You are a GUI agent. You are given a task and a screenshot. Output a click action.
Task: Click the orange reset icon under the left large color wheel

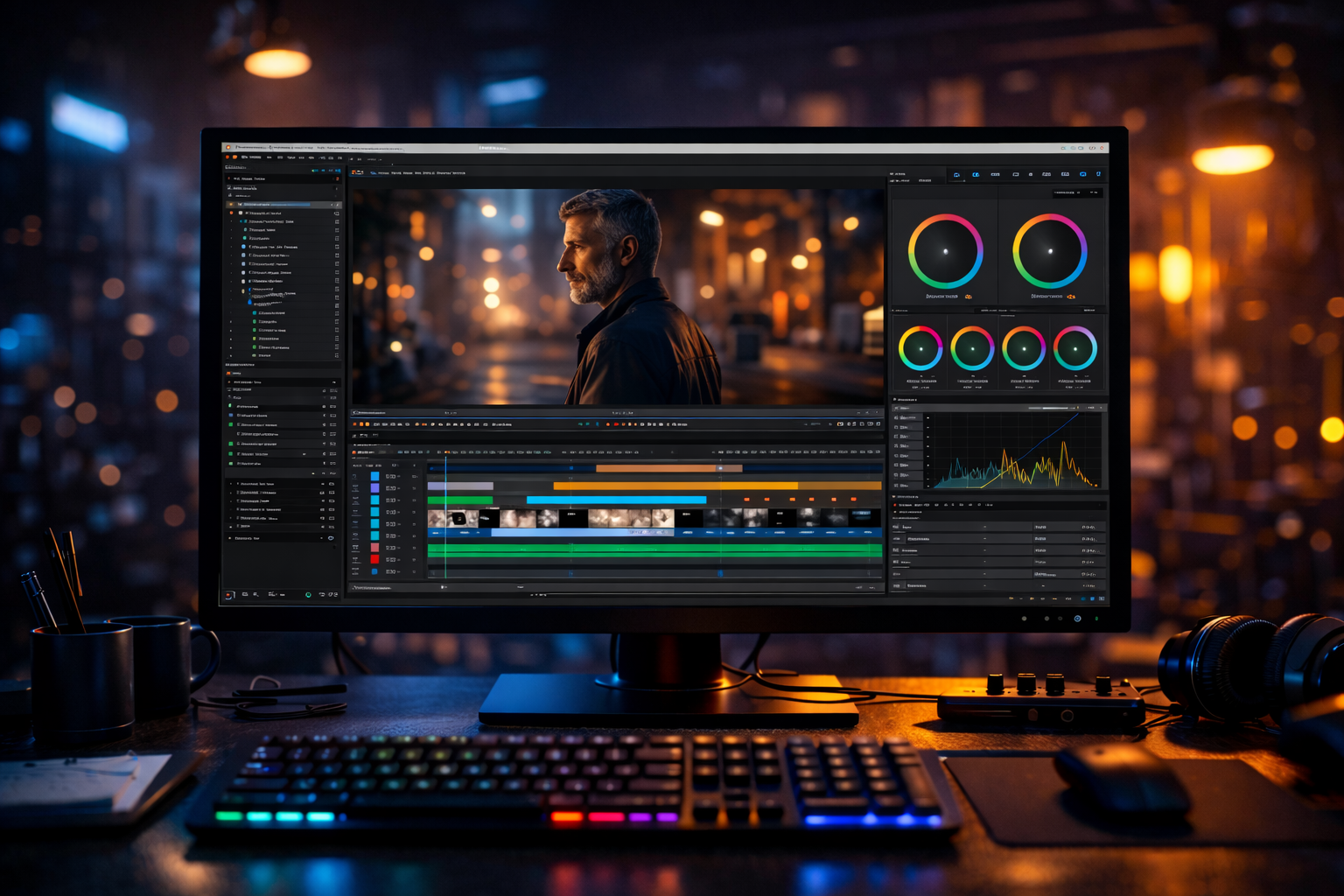[968, 297]
